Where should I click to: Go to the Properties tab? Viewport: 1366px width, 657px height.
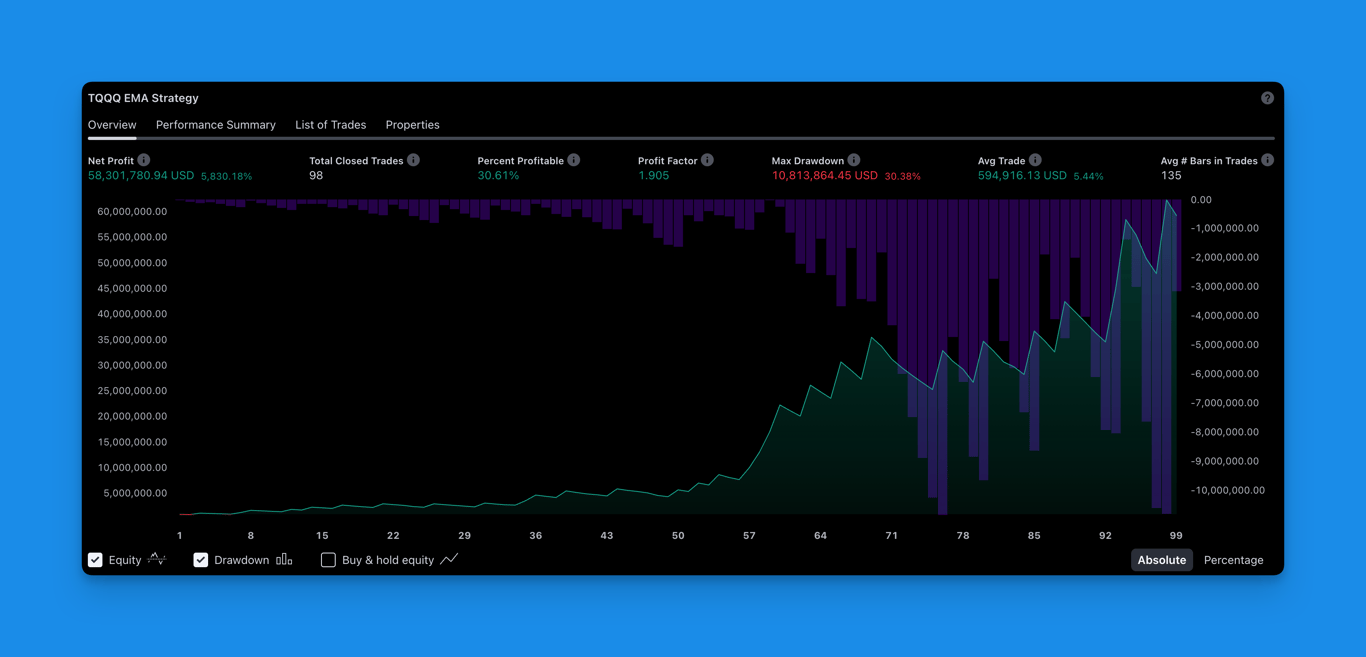tap(412, 125)
